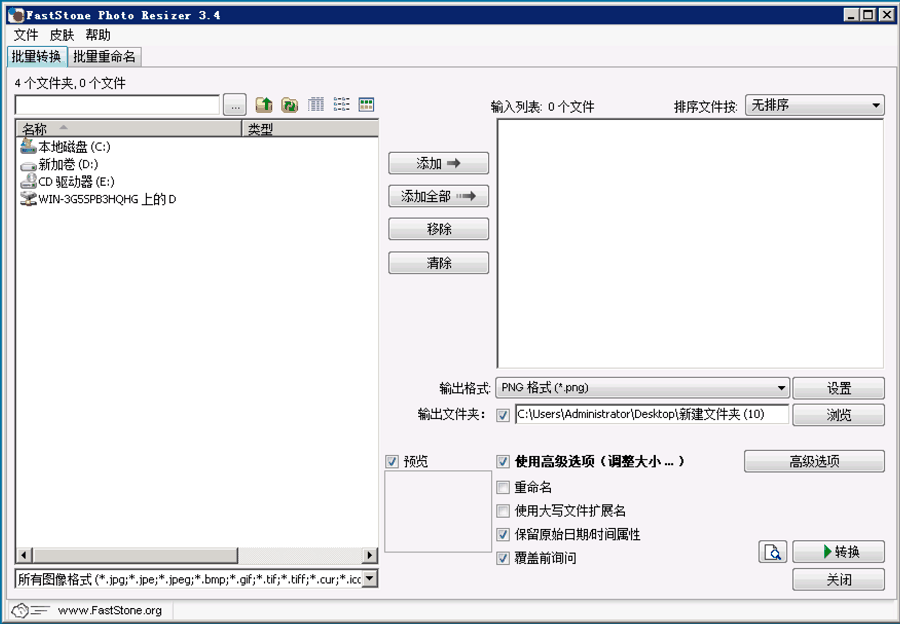Image resolution: width=900 pixels, height=624 pixels.
Task: Click the refresh folder icon
Action: point(289,104)
